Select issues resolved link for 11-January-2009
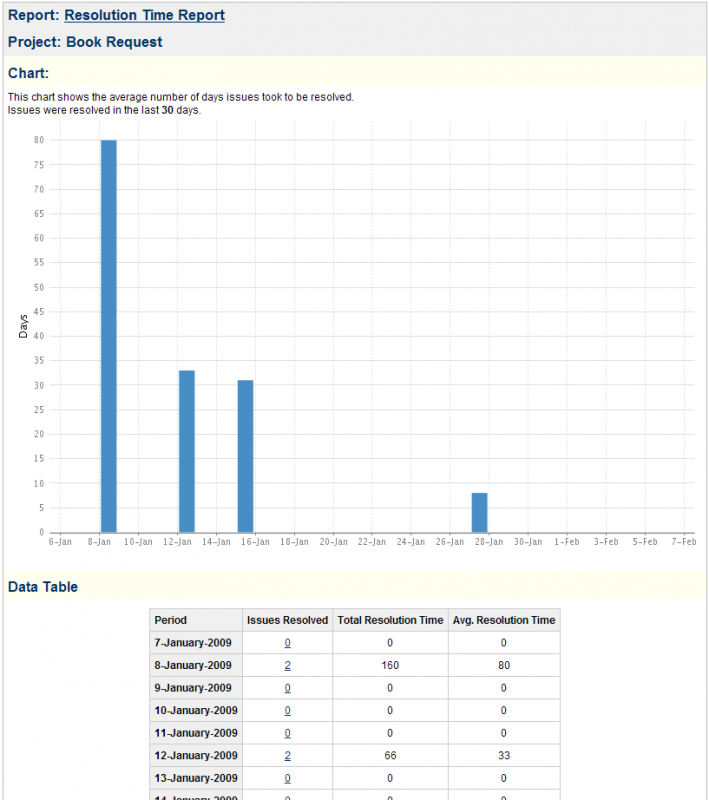Image resolution: width=709 pixels, height=800 pixels. pos(288,733)
